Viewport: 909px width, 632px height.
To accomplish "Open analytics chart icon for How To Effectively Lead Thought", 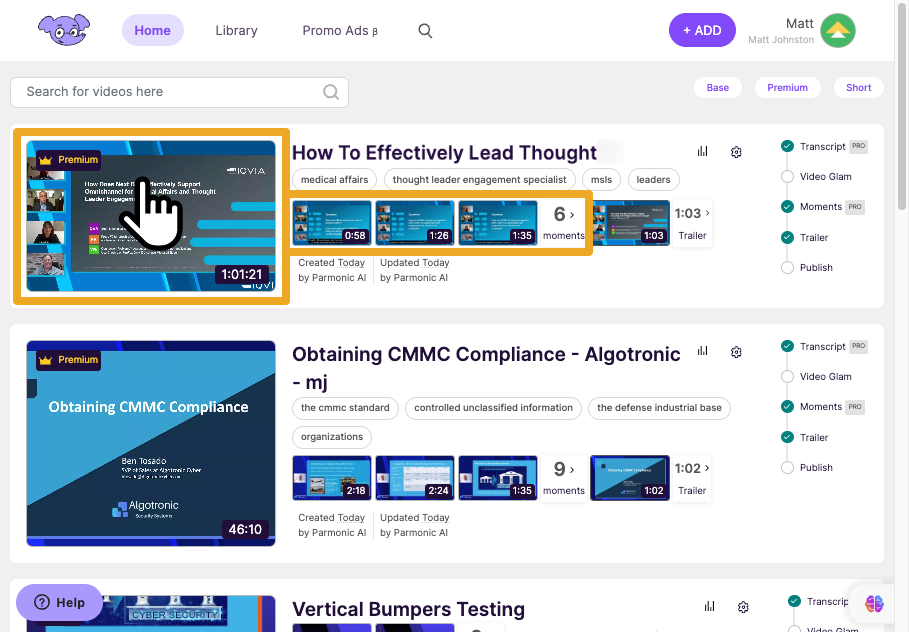I will [703, 152].
